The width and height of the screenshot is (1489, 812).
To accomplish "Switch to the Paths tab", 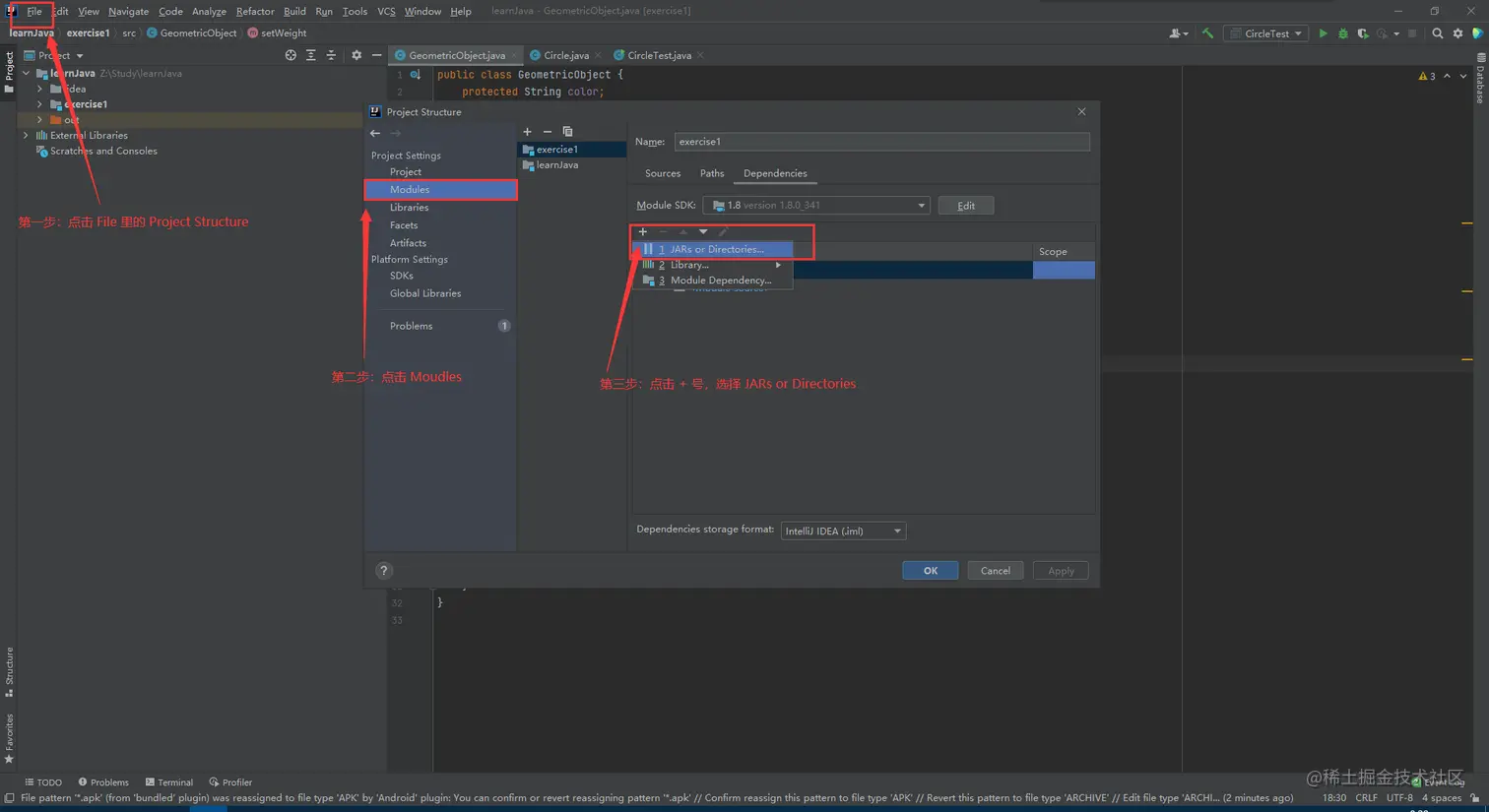I will (x=712, y=172).
